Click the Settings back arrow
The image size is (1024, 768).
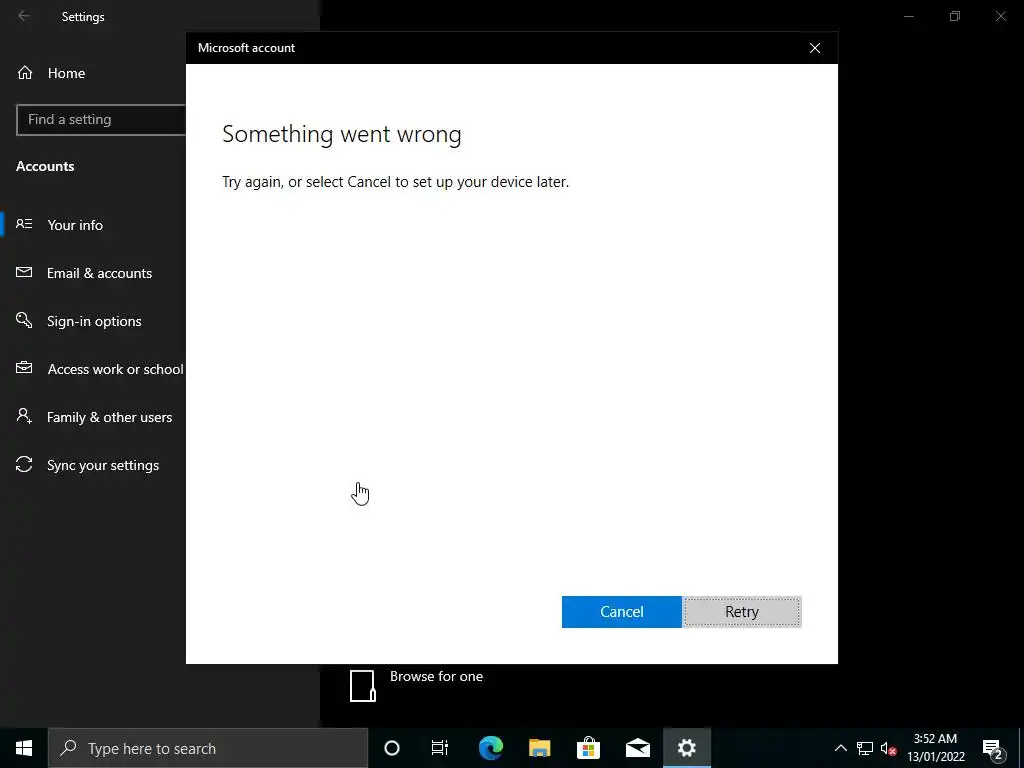[x=24, y=16]
